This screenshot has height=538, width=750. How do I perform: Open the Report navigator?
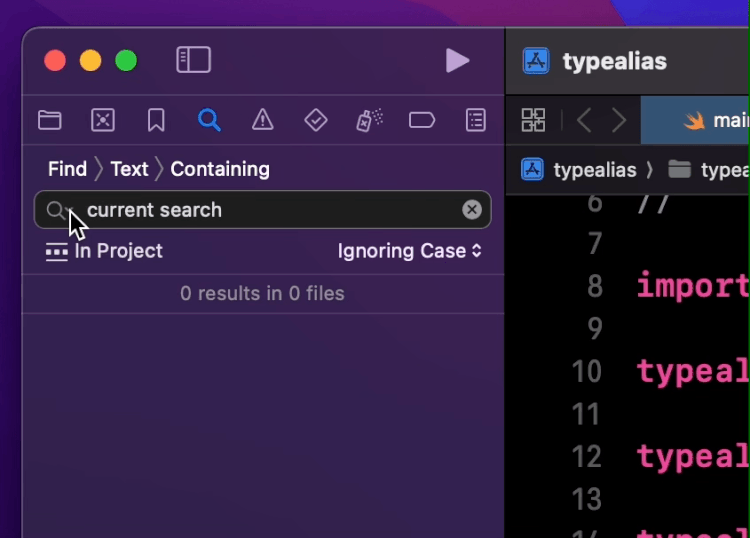pos(476,121)
